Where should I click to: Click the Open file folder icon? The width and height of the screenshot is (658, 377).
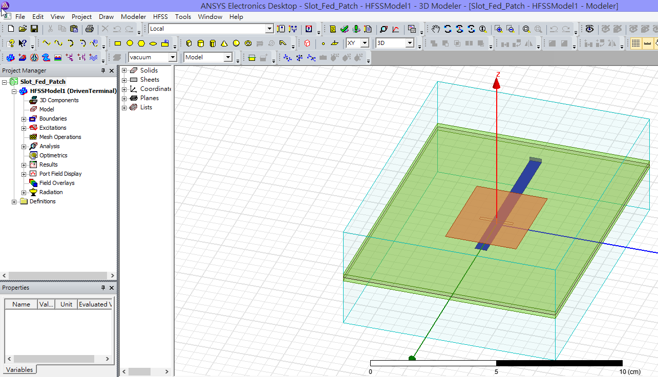(x=23, y=29)
